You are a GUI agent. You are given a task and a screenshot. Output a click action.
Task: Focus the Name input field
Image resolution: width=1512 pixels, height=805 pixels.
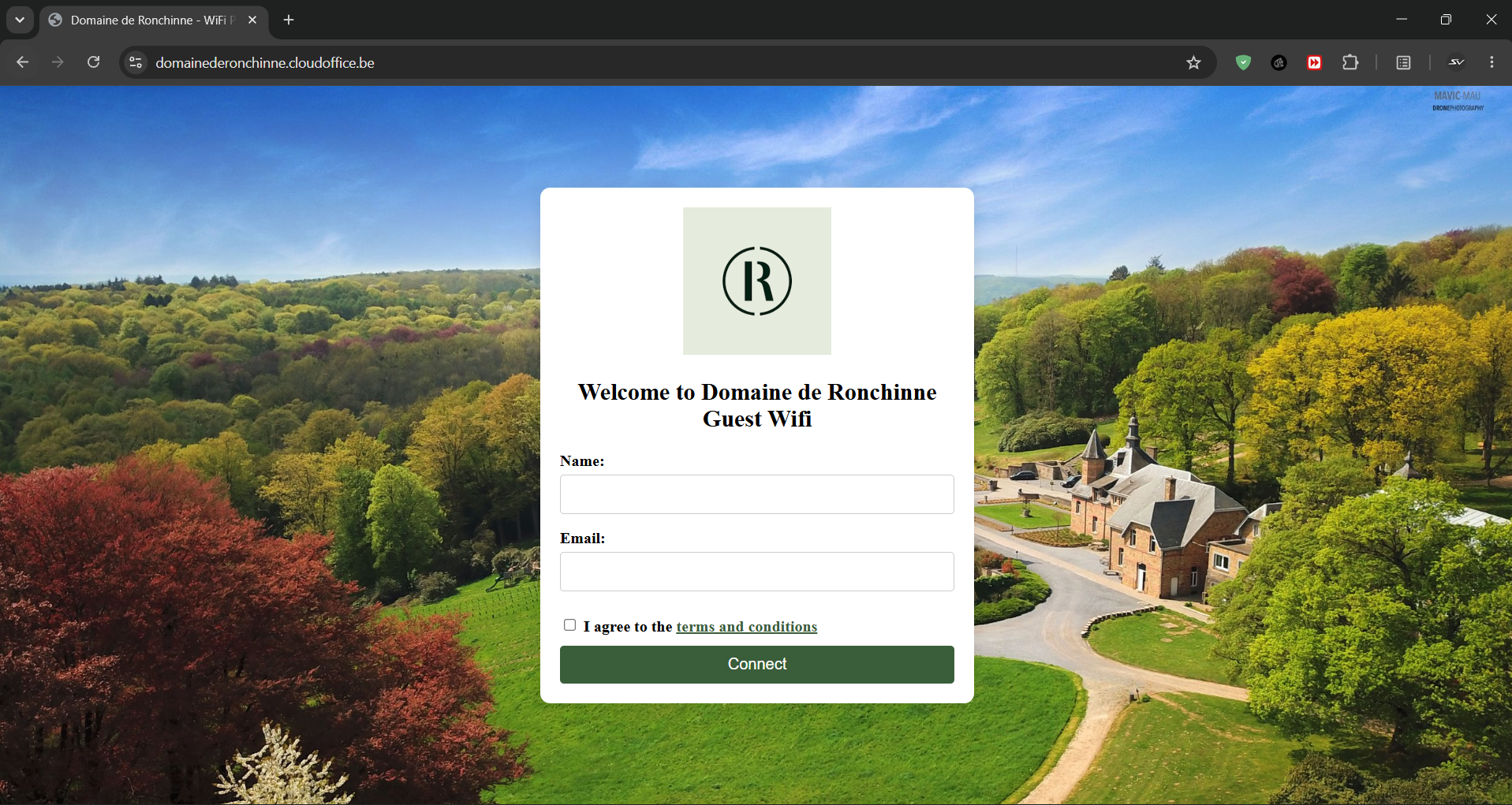757,494
